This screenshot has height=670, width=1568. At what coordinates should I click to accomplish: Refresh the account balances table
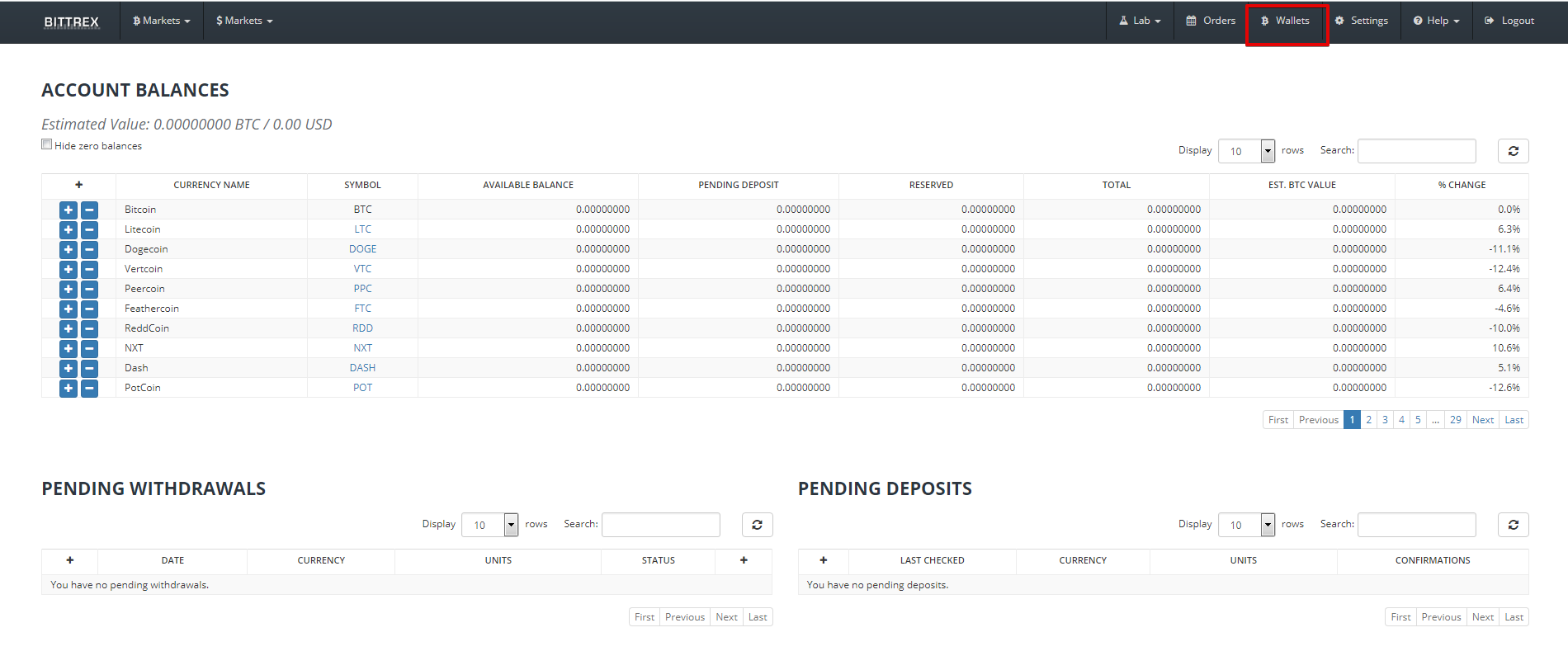point(1513,151)
